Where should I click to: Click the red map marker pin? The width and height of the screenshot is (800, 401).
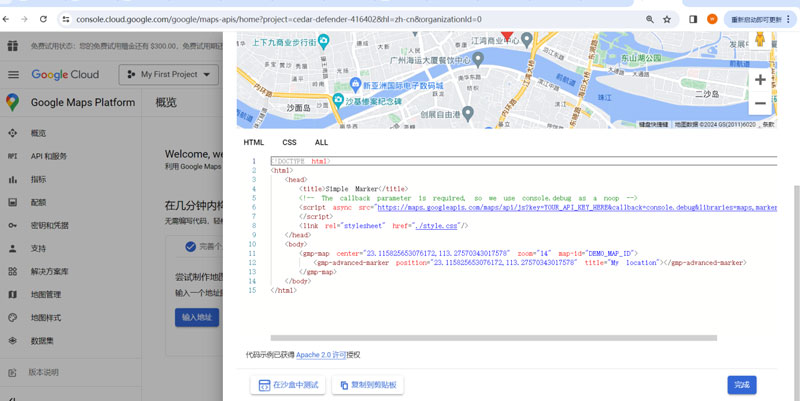click(506, 35)
